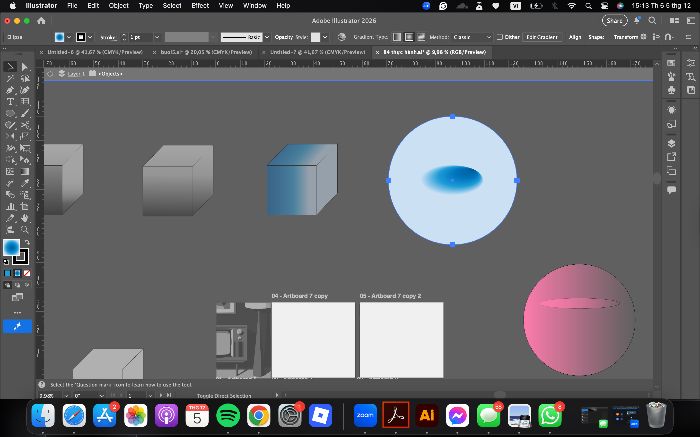Swap fill and stroke colors
This screenshot has width=700, height=437.
27,242
